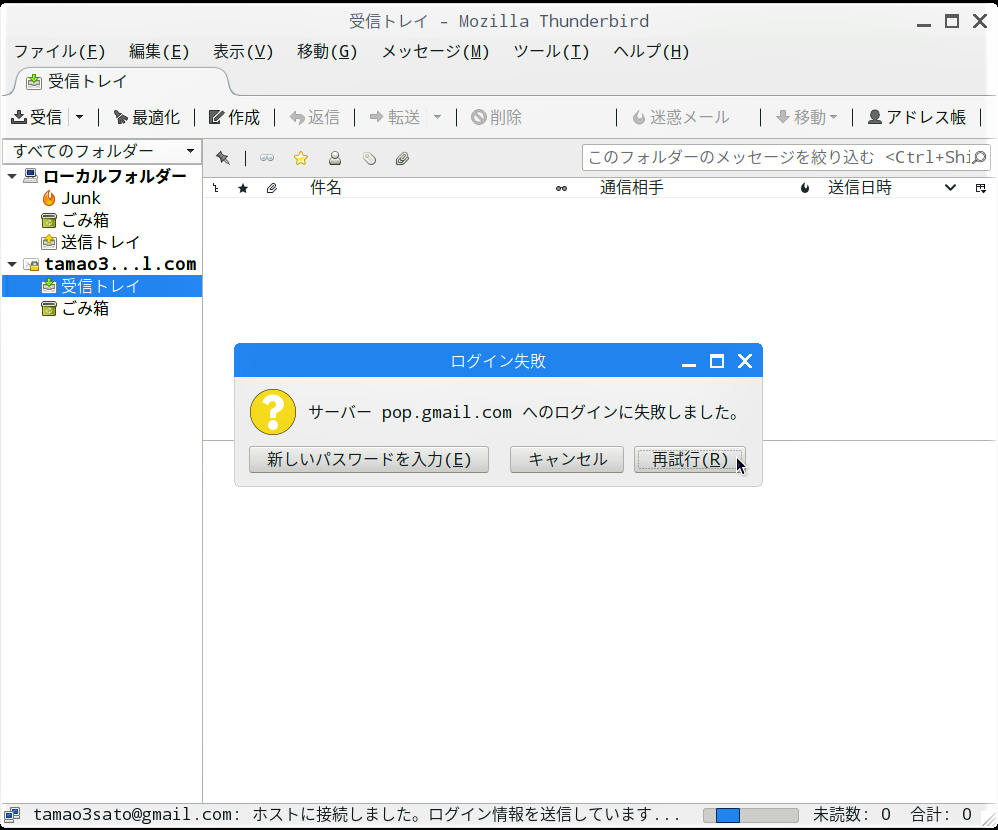Sort by 件名 column header
998x830 pixels.
point(326,188)
